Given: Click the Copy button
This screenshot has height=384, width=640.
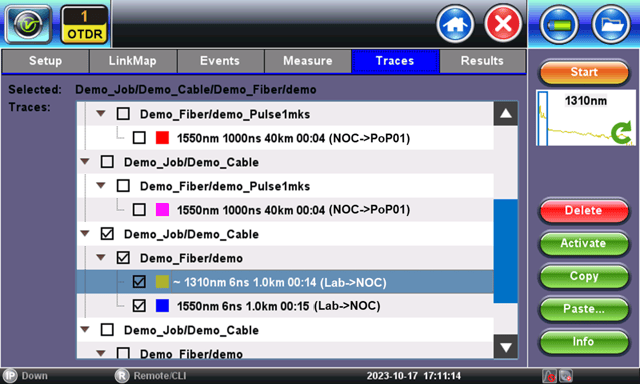Looking at the screenshot, I should click(584, 276).
